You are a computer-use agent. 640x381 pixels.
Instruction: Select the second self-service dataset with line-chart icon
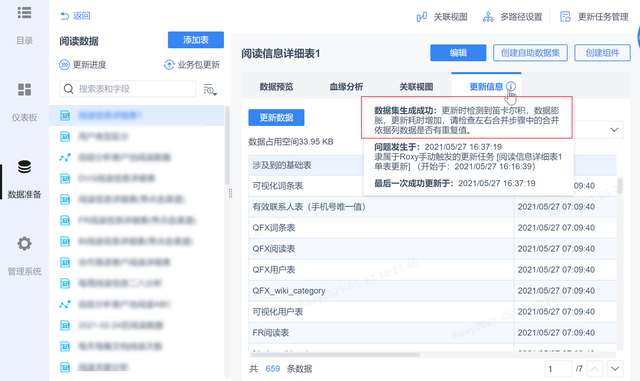tap(136, 304)
